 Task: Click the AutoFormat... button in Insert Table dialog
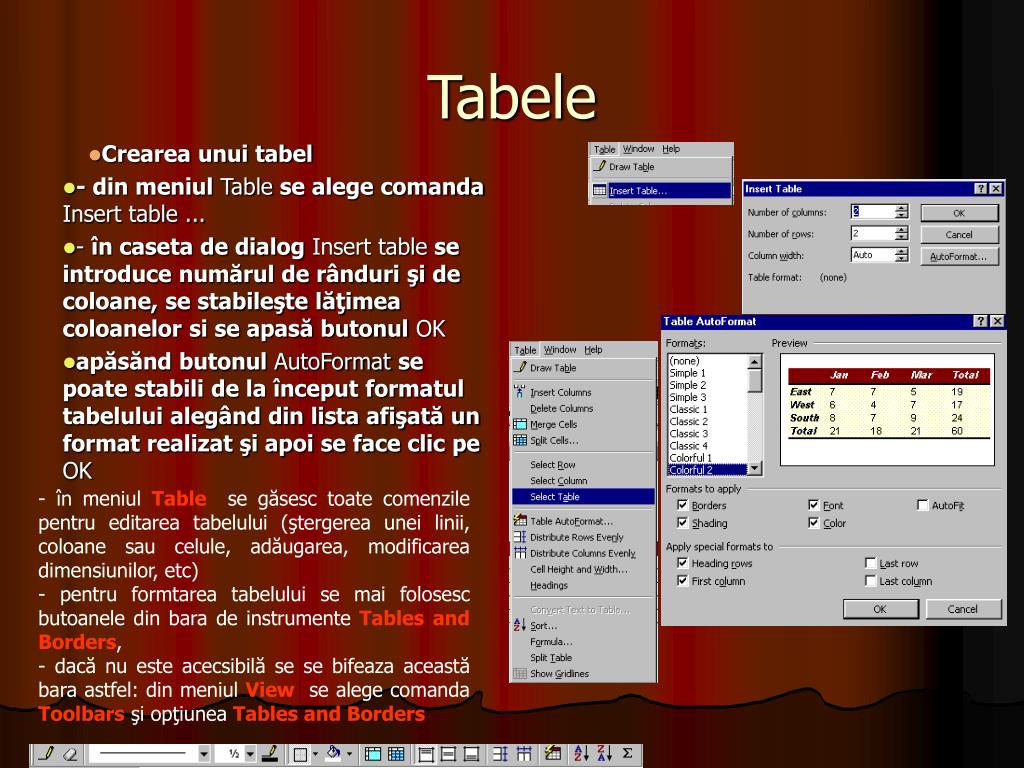(x=959, y=257)
